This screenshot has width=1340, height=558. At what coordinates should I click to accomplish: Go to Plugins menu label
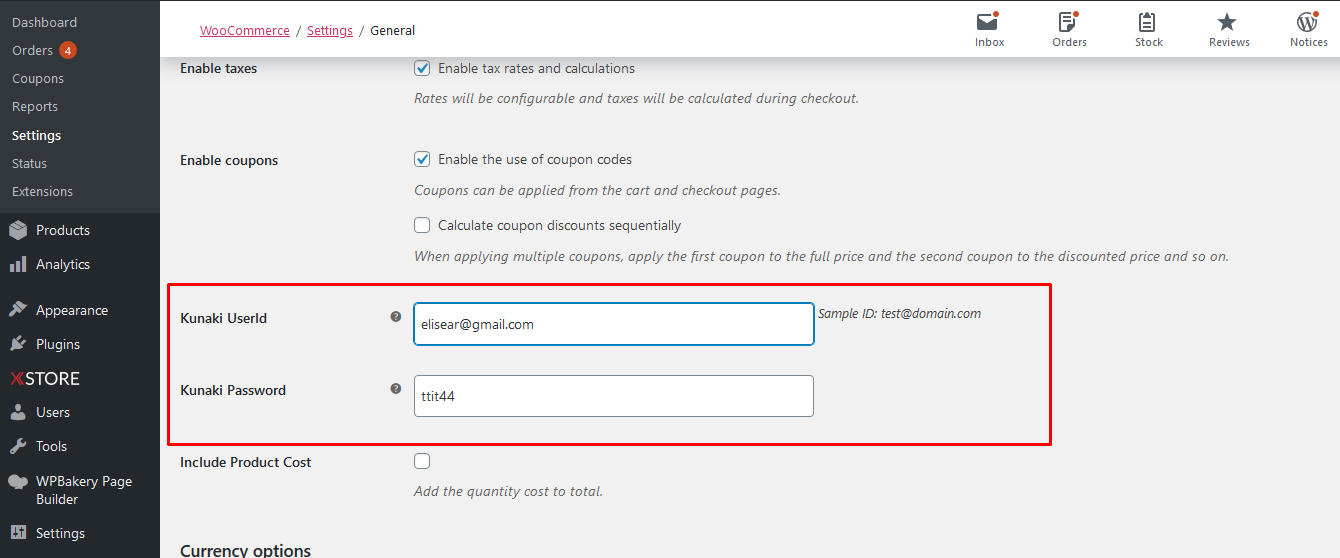58,344
